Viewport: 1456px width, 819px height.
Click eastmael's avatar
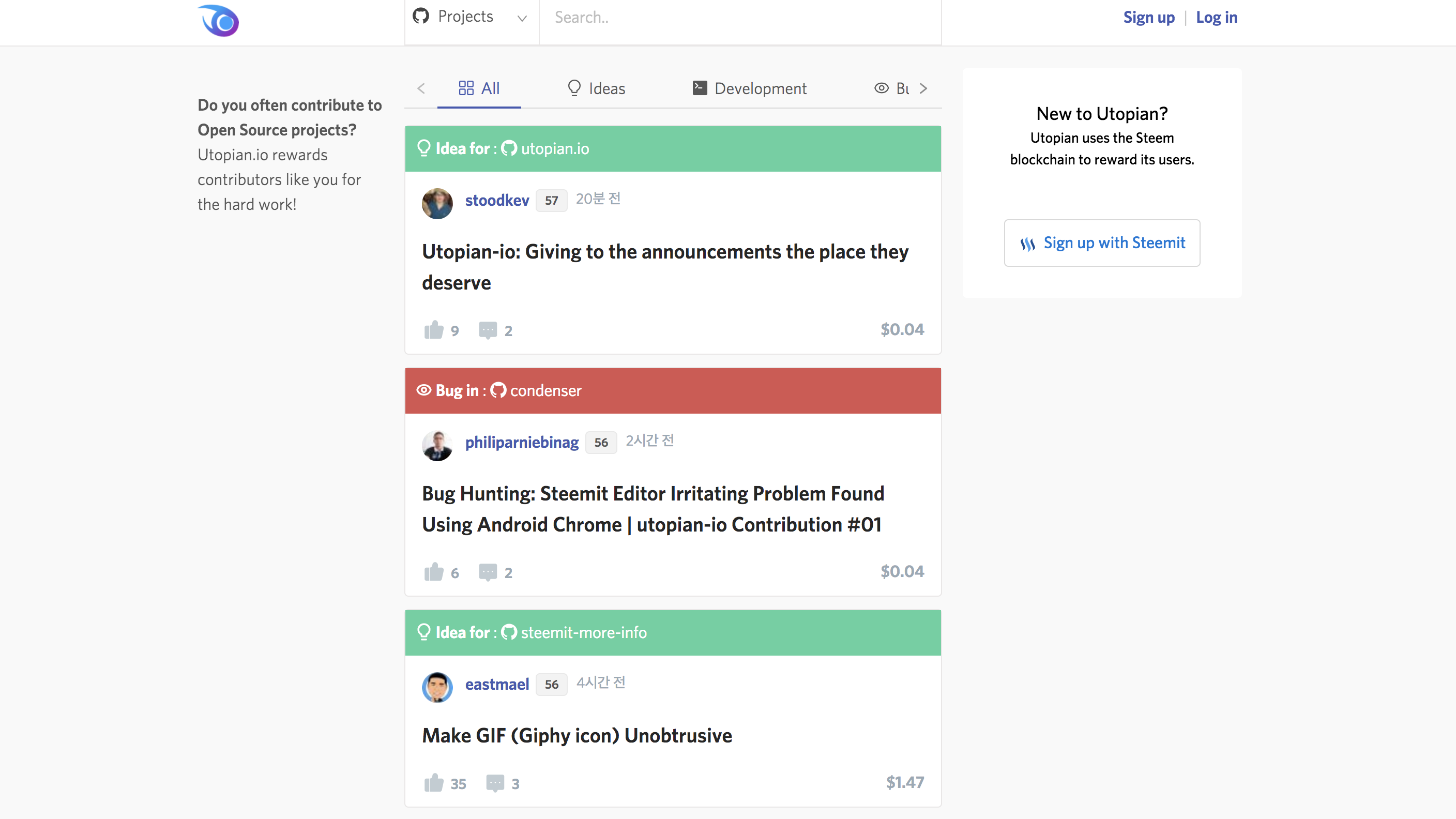437,687
